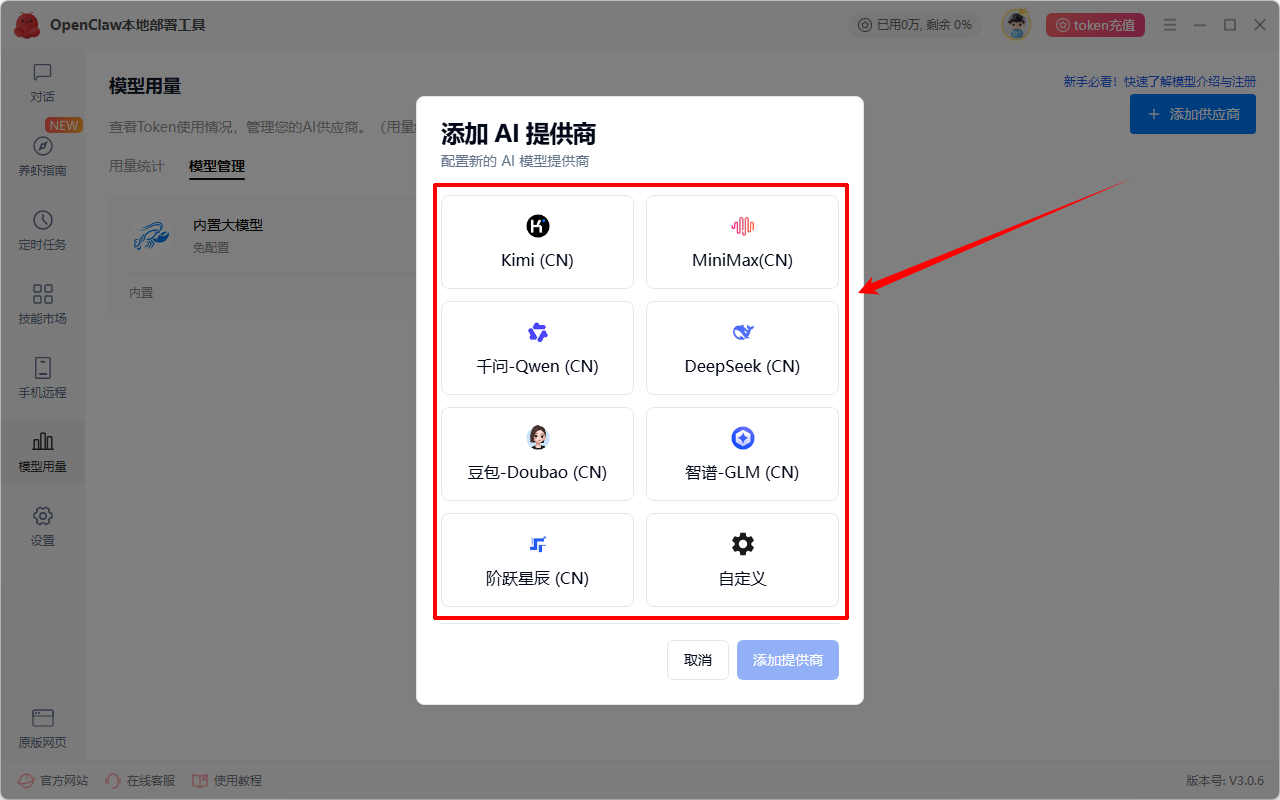This screenshot has height=800, width=1280.
Task: Click the 模型用量 page heading
Action: (145, 87)
